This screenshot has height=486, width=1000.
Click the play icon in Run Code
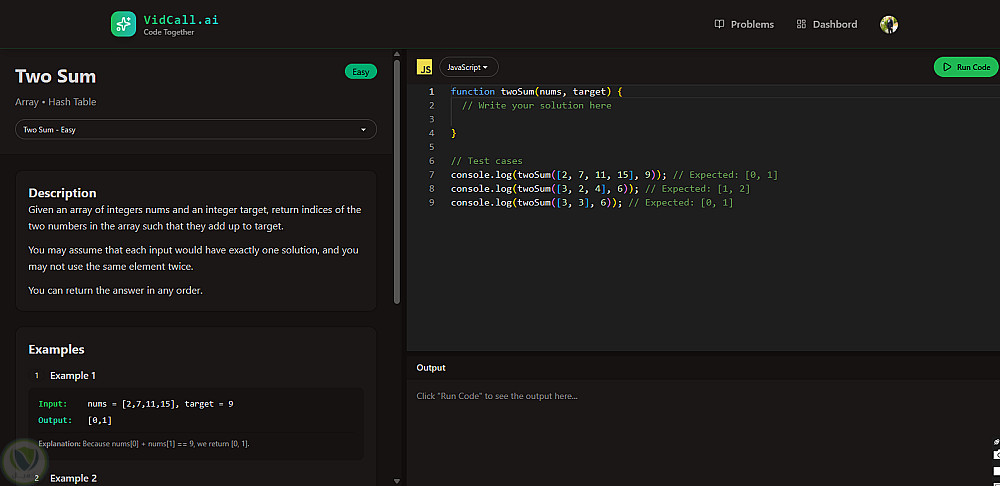948,67
